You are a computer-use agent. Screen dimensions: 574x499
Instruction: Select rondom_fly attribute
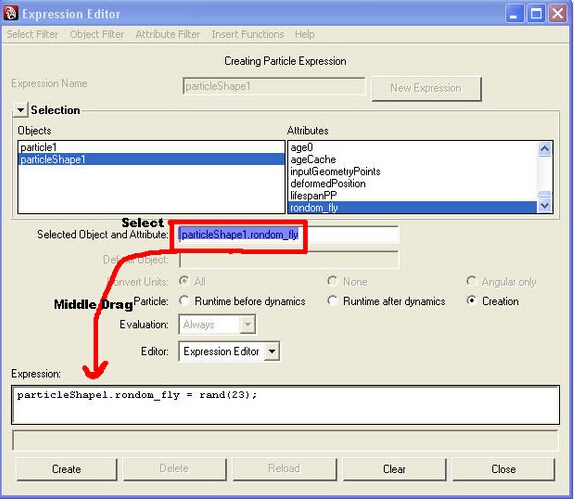pos(413,208)
